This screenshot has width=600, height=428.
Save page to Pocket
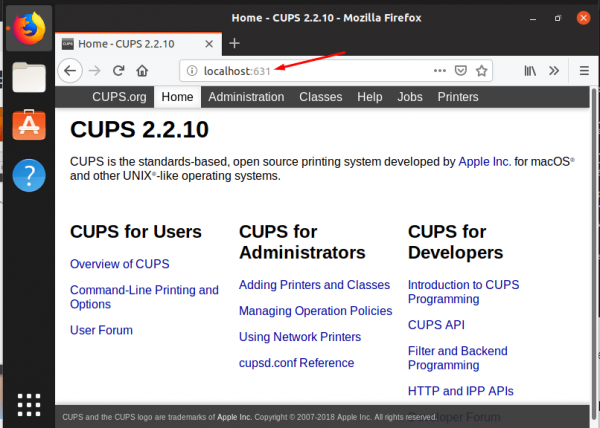(461, 71)
